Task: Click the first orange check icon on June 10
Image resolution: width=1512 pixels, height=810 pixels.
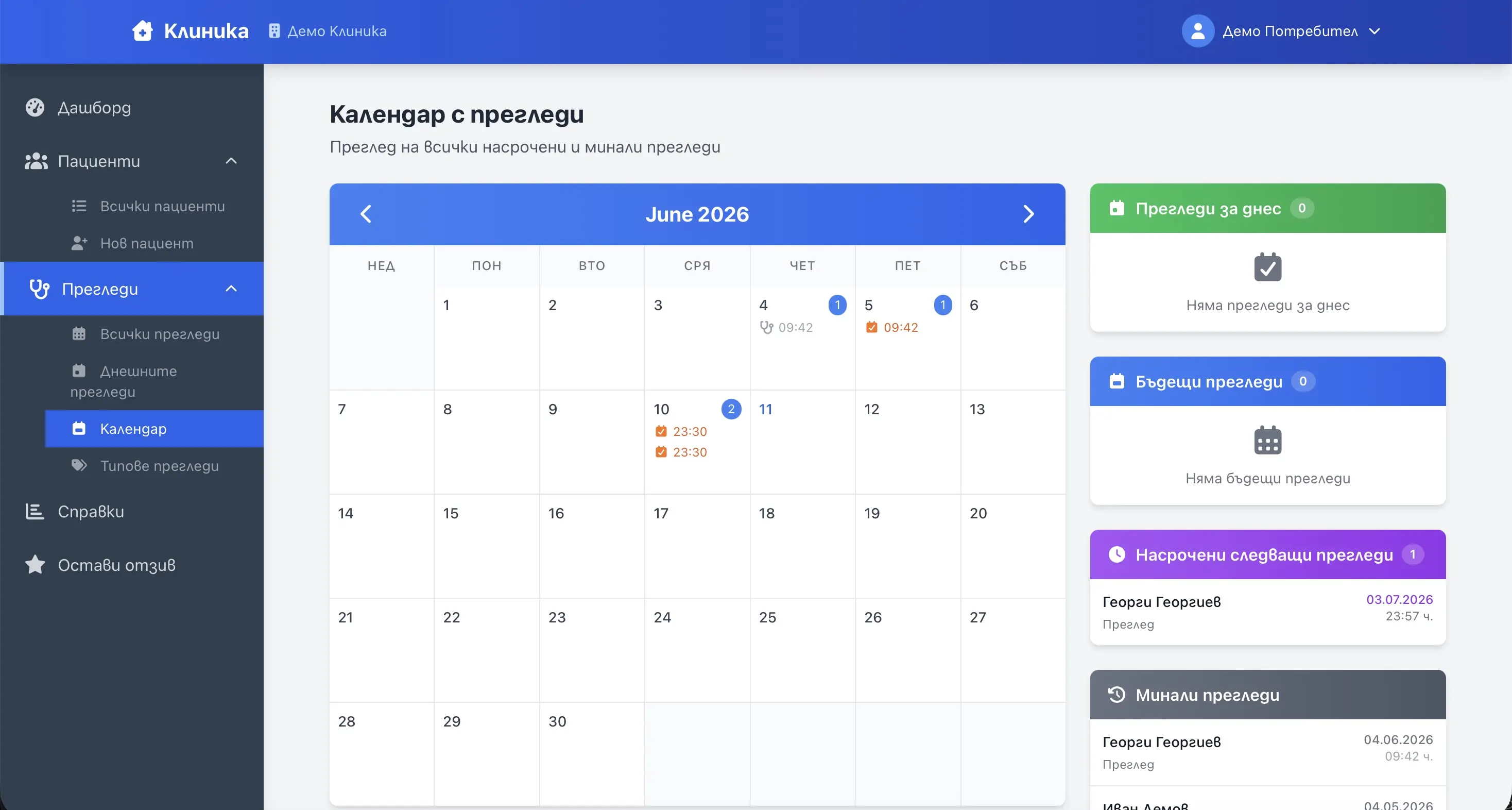Action: click(x=661, y=431)
